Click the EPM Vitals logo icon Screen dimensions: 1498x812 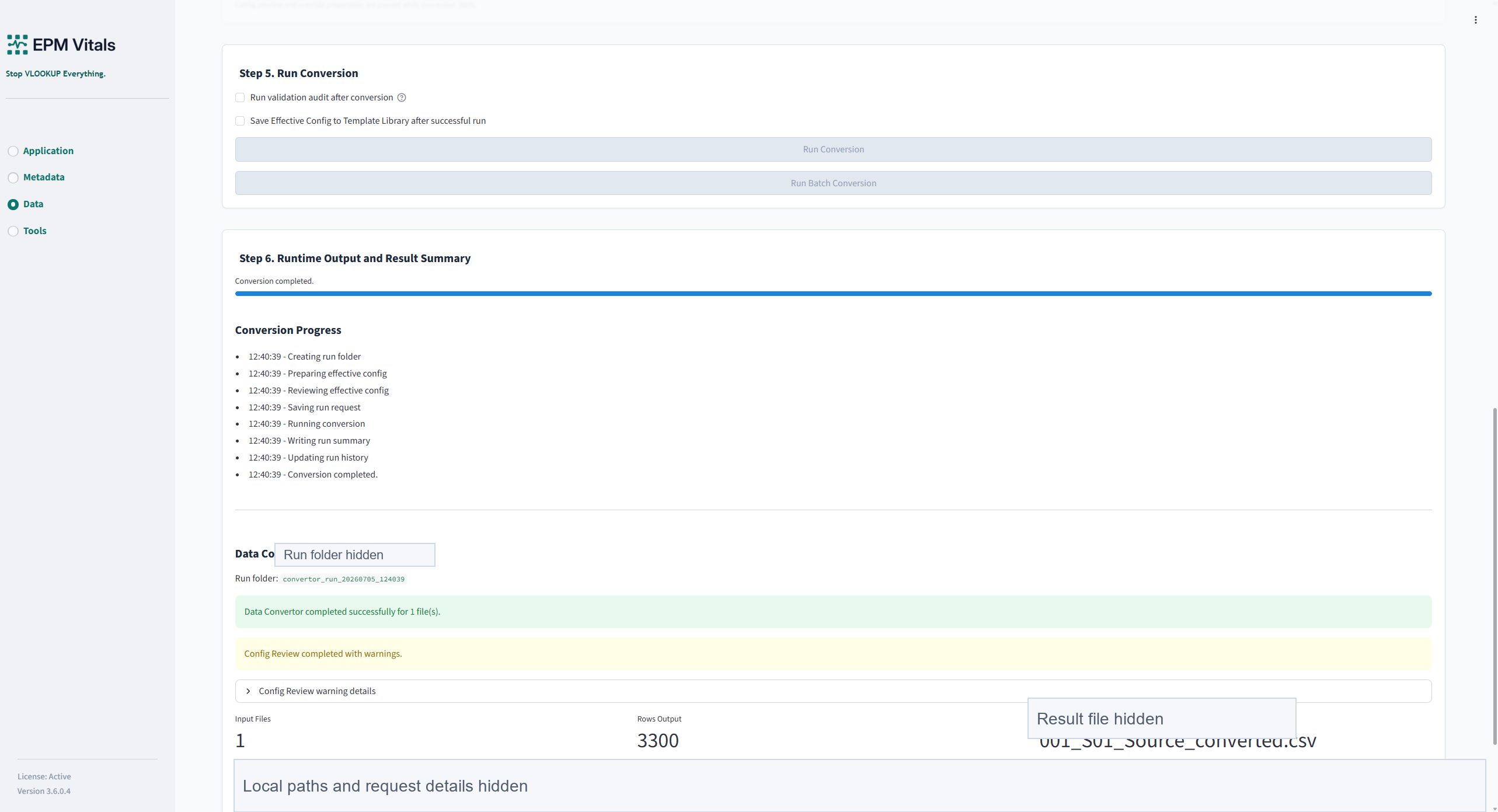click(x=18, y=44)
